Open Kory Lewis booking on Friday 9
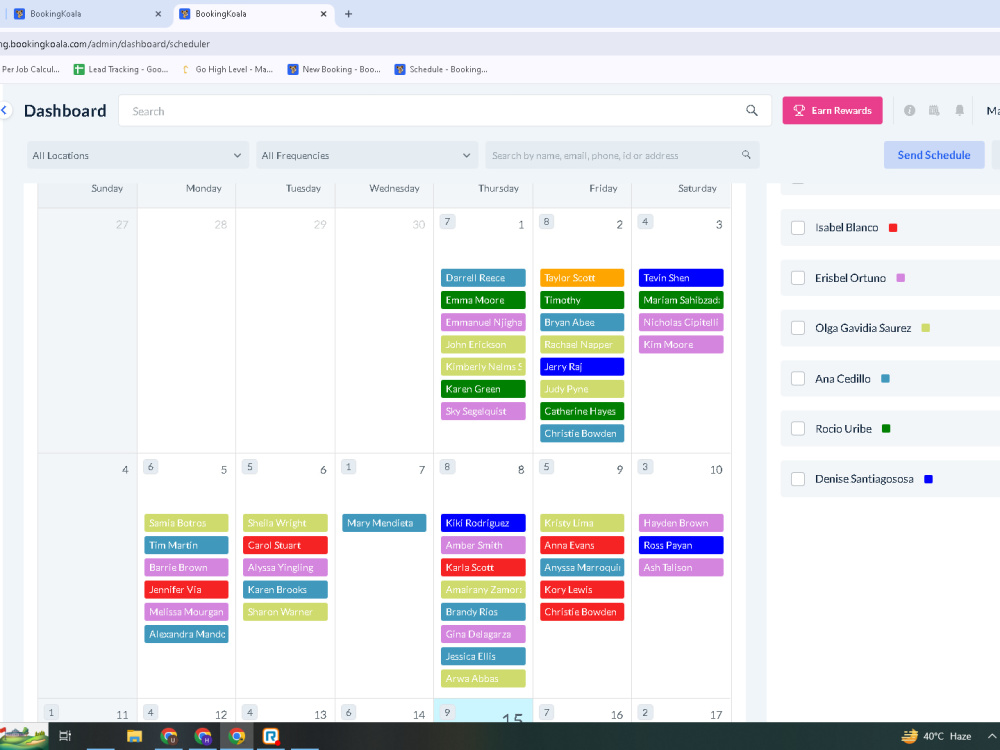Screen dimensions: 1000x750 coord(582,589)
